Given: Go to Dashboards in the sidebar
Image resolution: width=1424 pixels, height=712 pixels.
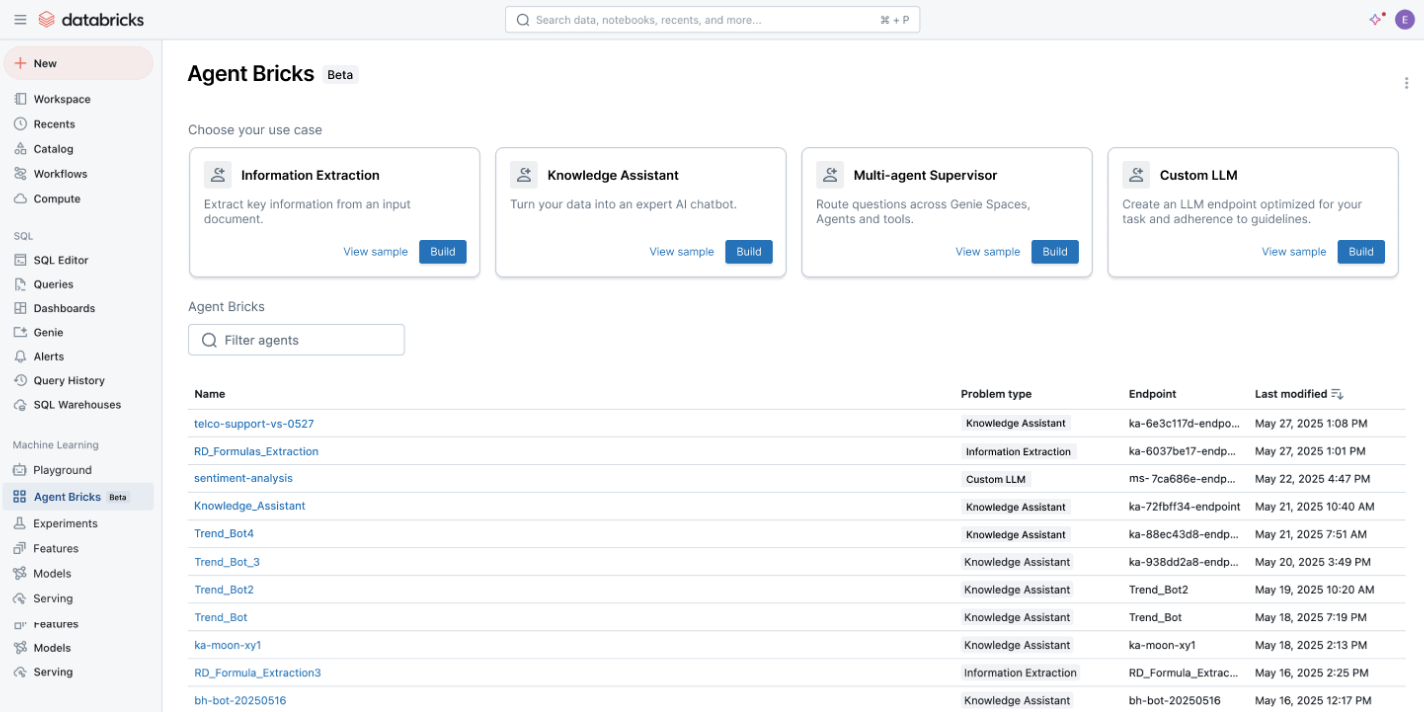Looking at the screenshot, I should tap(64, 308).
